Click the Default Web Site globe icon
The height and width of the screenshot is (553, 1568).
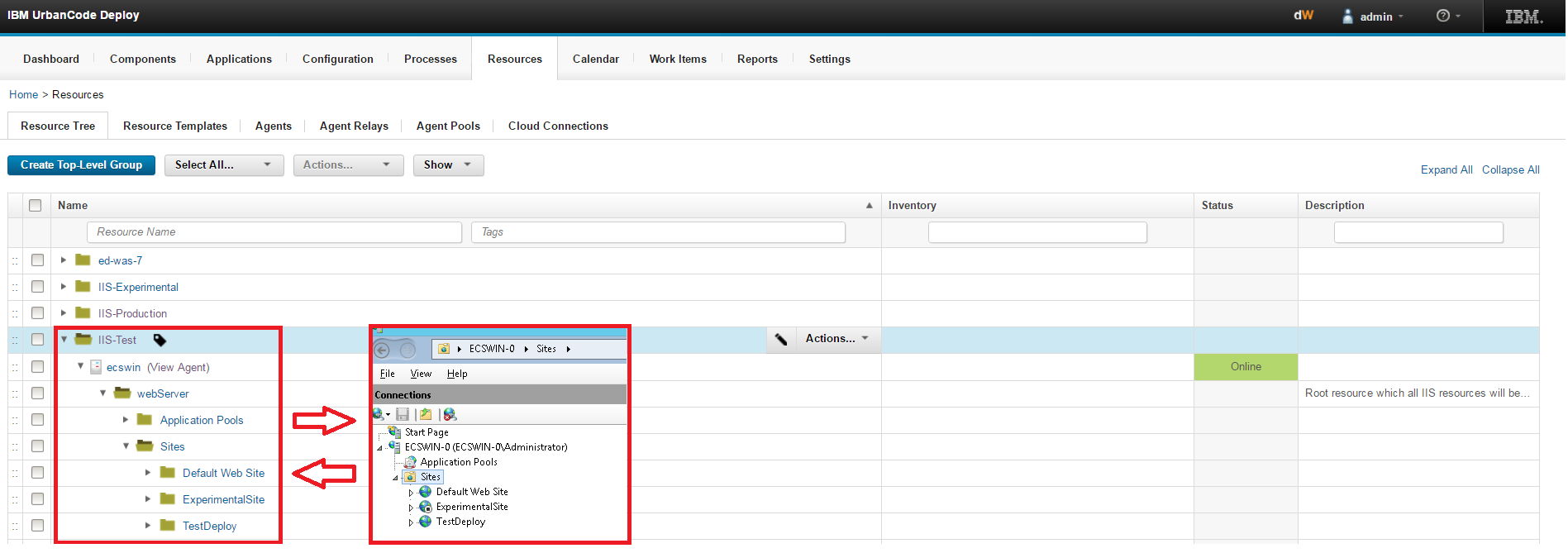[425, 492]
